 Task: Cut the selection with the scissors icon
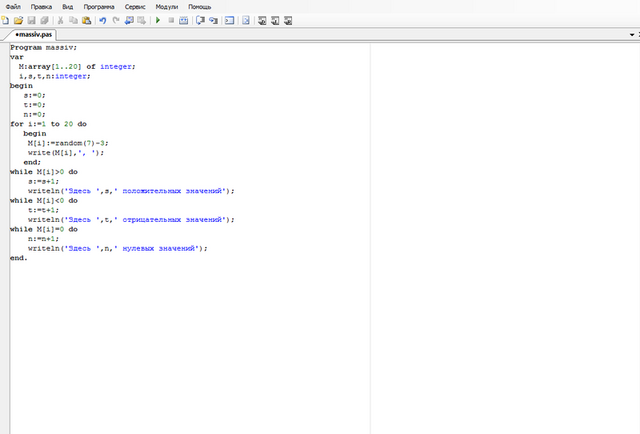coord(60,20)
